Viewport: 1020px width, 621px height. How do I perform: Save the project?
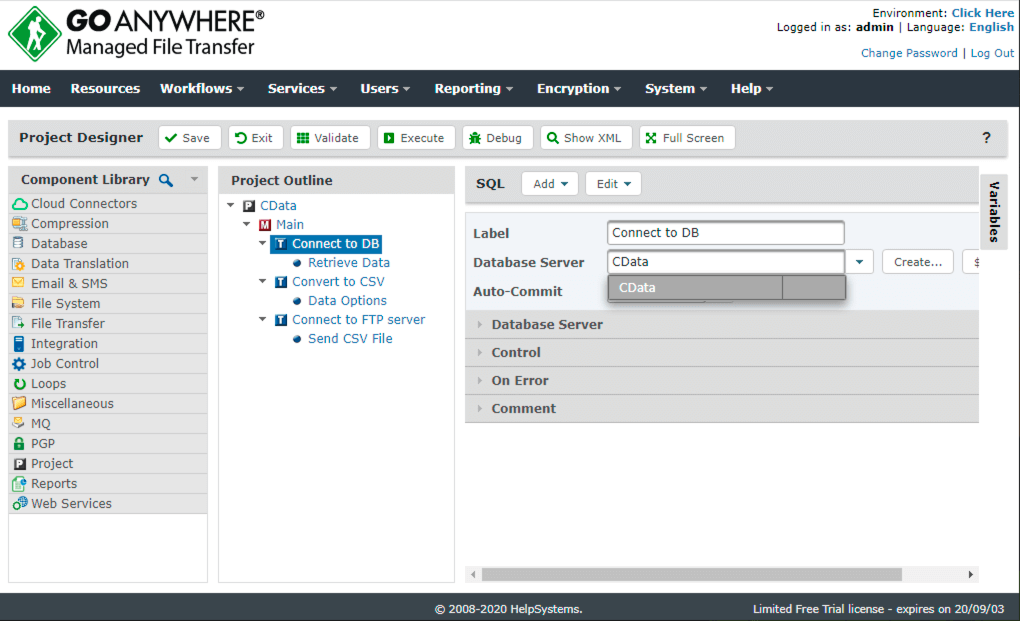(x=189, y=138)
